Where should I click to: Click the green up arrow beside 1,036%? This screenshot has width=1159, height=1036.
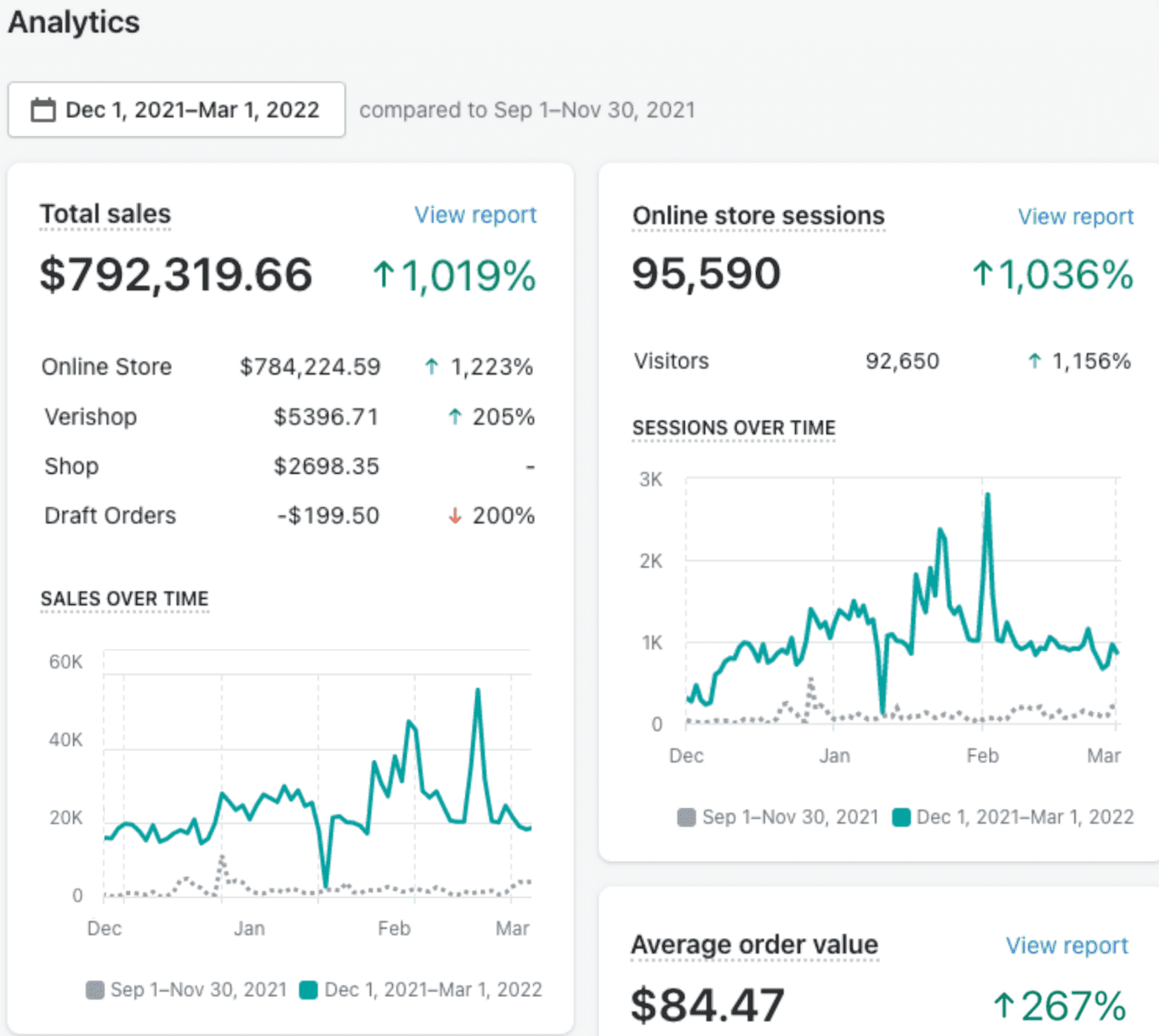982,273
